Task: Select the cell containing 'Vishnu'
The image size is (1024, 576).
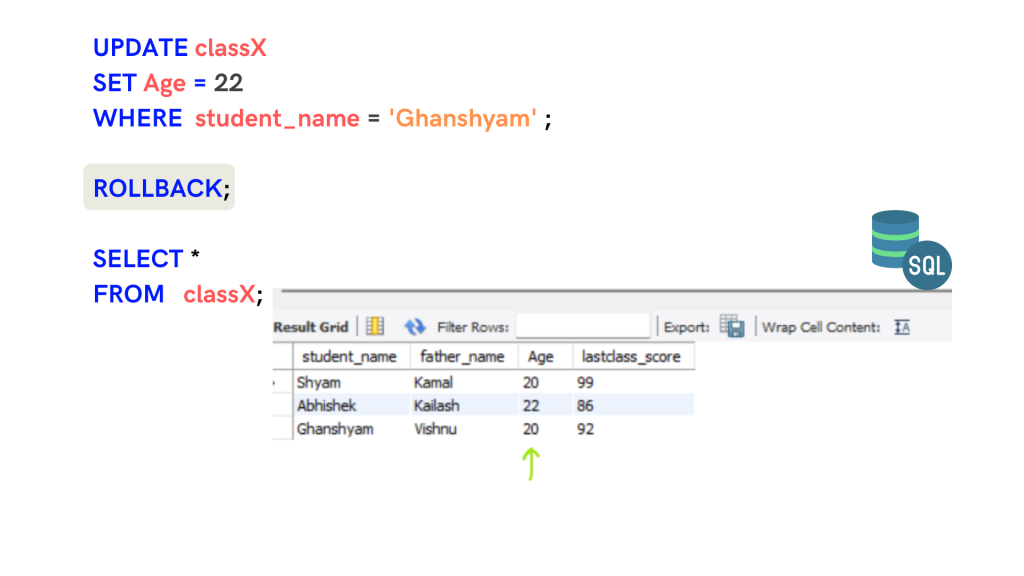Action: (x=464, y=428)
